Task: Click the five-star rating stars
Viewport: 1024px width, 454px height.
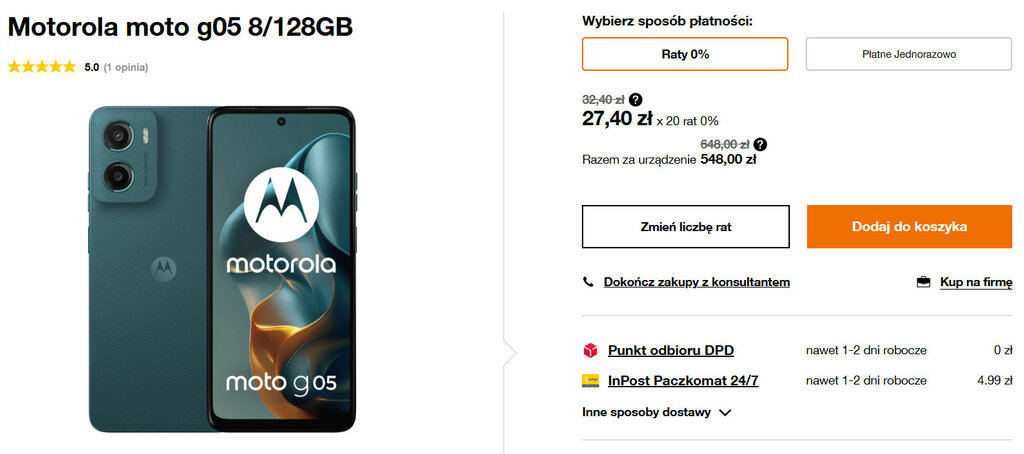Action: [x=42, y=67]
